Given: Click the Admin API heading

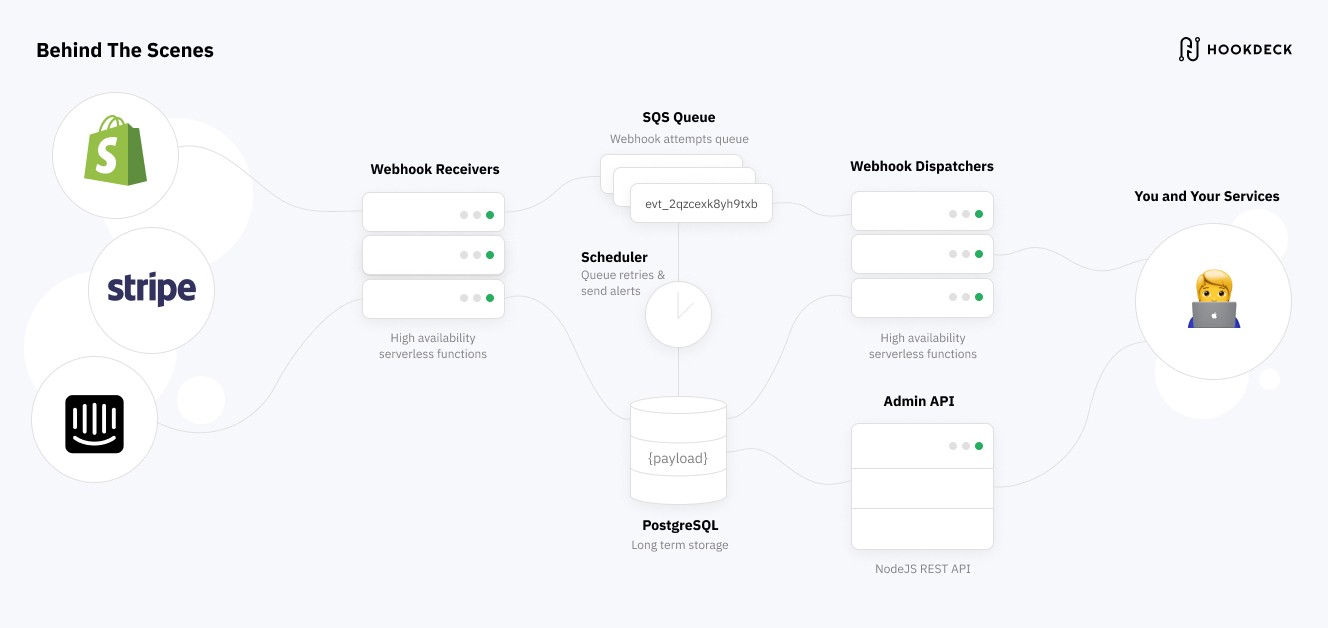Looking at the screenshot, I should click(919, 401).
